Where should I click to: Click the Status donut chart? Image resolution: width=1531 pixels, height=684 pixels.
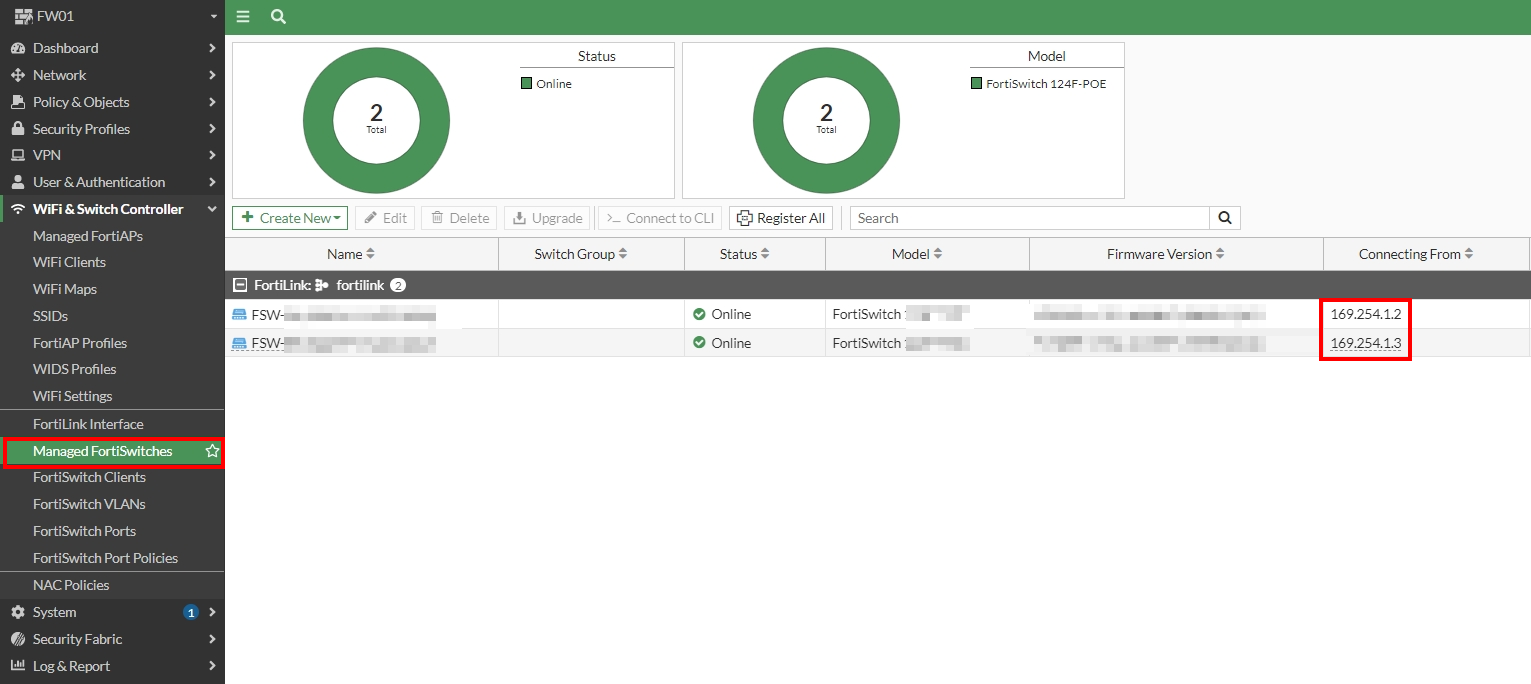tap(376, 120)
